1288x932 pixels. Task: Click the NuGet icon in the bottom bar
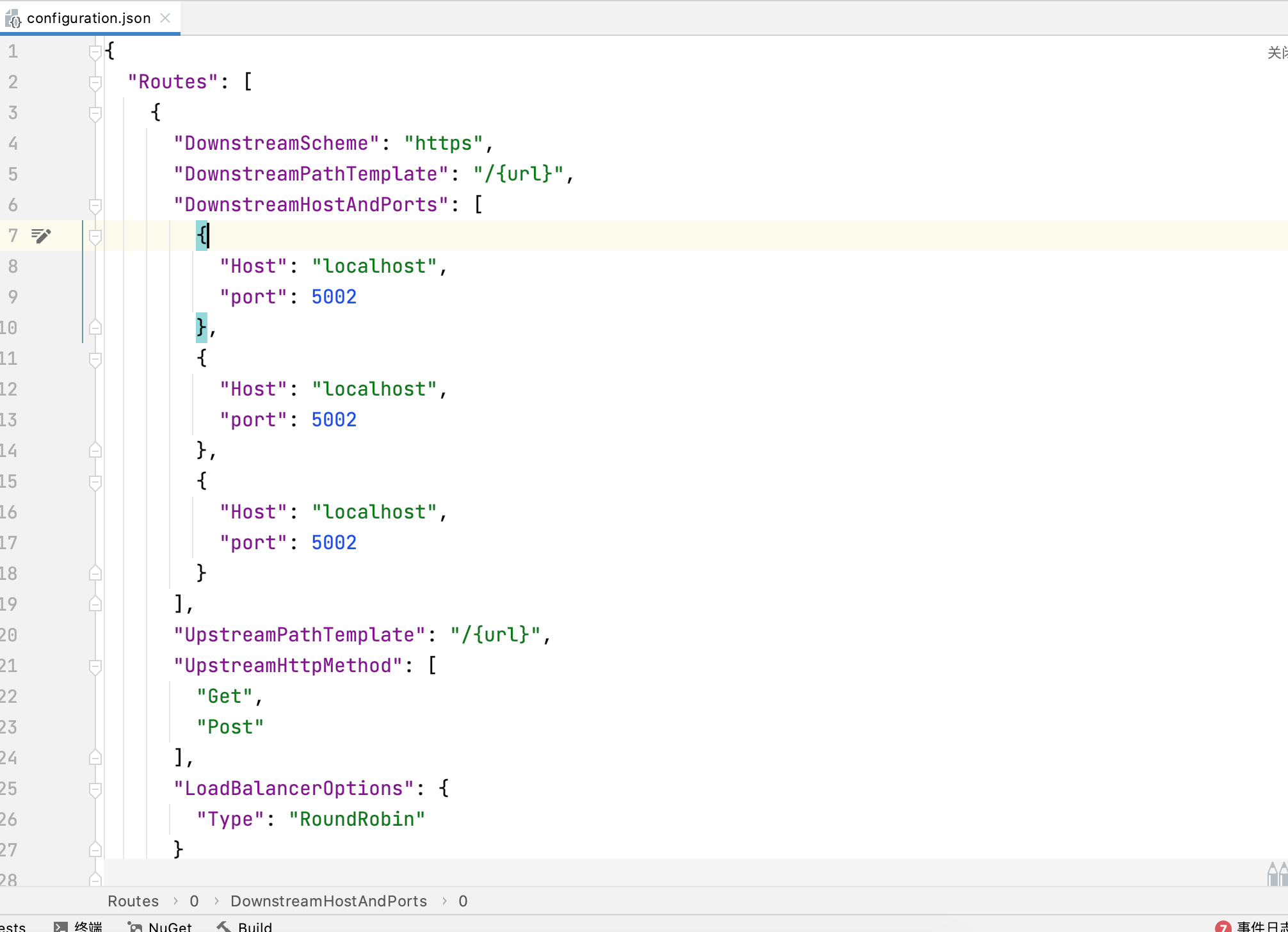tap(134, 926)
